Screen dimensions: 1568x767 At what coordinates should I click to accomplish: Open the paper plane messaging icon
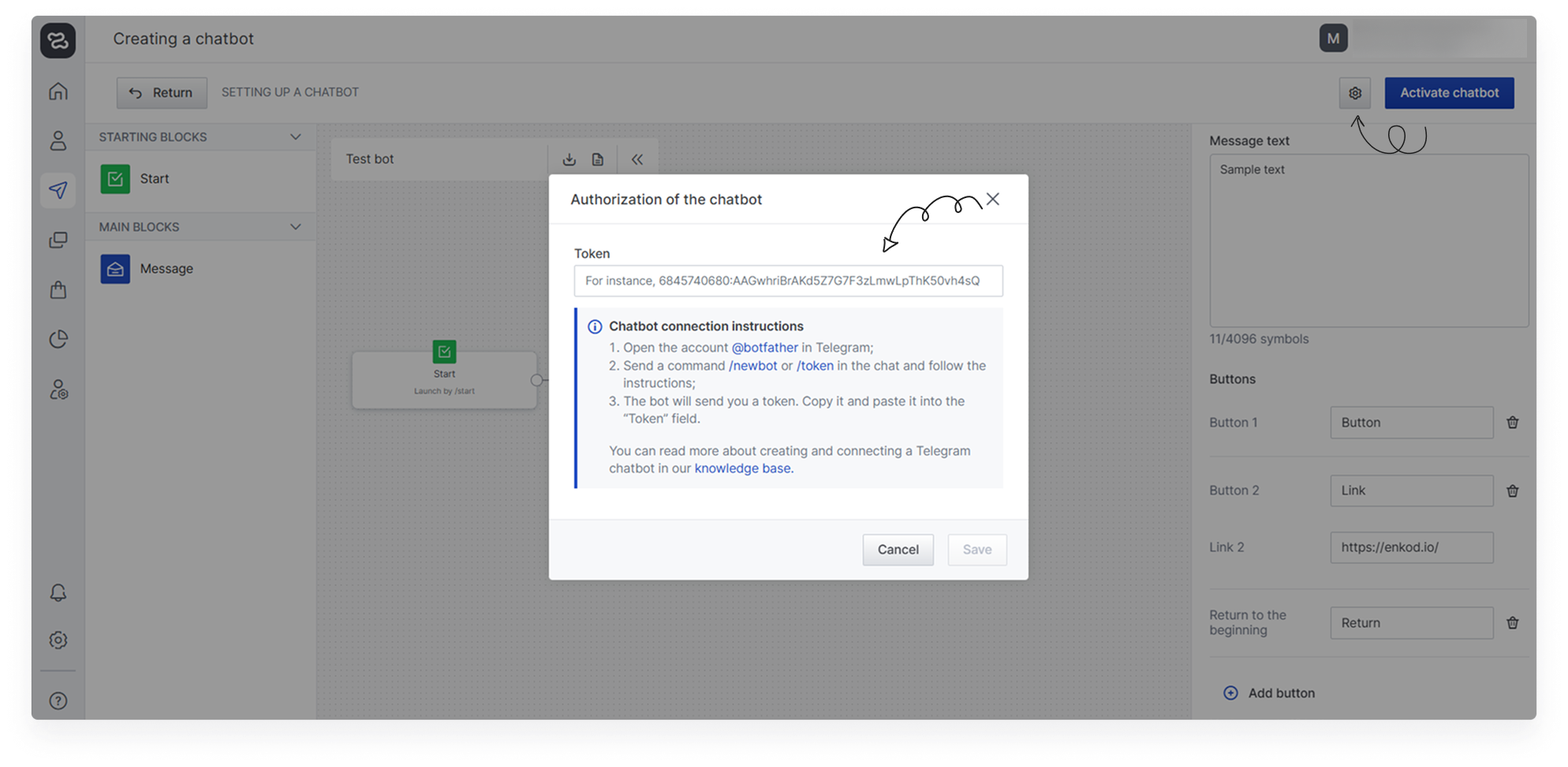pos(58,190)
